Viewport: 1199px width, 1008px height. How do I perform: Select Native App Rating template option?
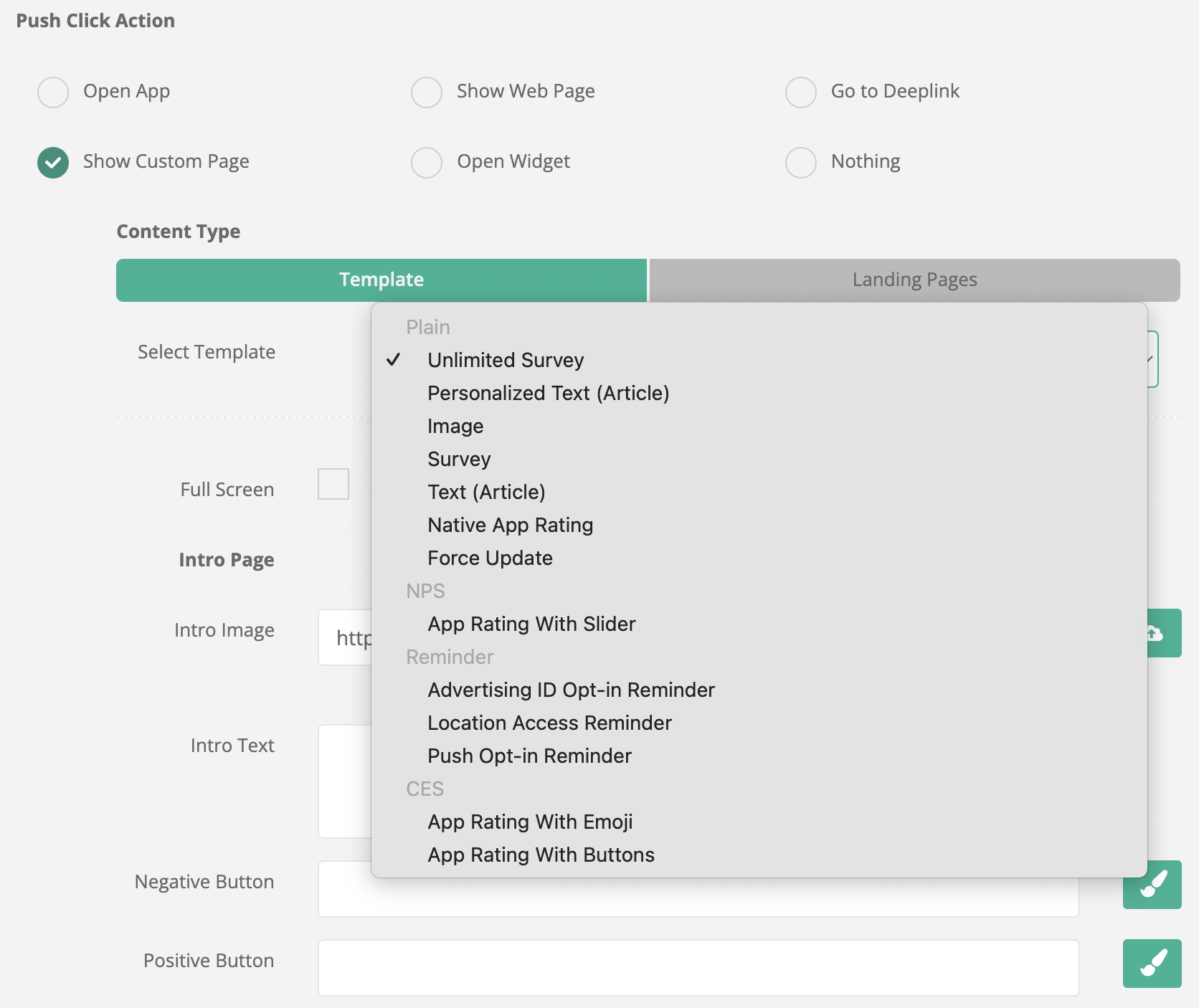point(510,525)
